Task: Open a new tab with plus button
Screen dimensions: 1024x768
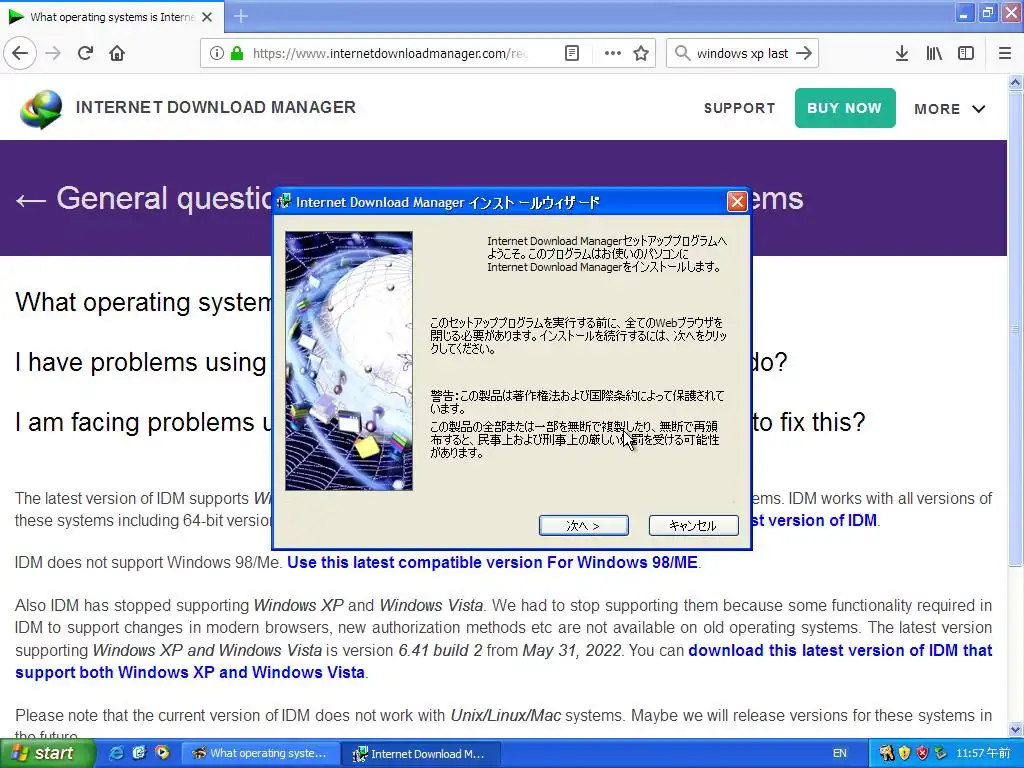Action: coord(241,16)
